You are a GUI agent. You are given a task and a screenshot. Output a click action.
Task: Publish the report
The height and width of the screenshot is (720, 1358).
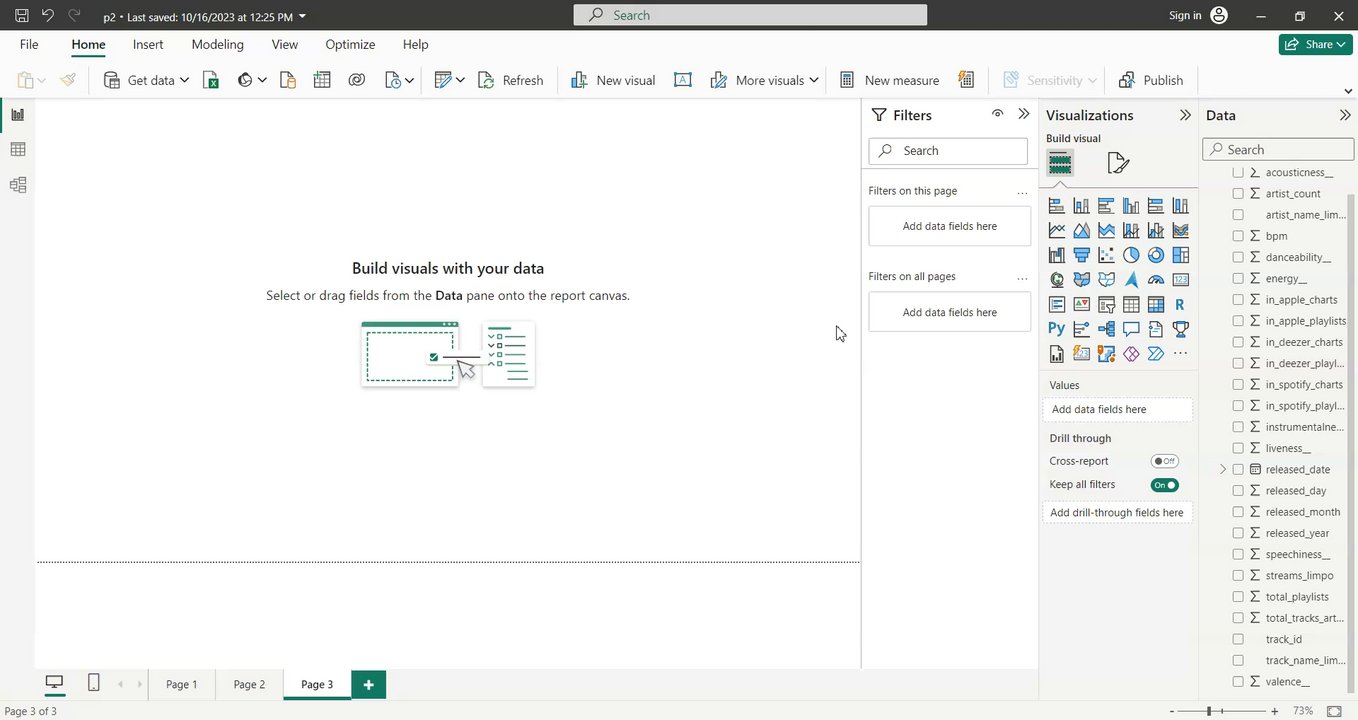click(x=1151, y=80)
